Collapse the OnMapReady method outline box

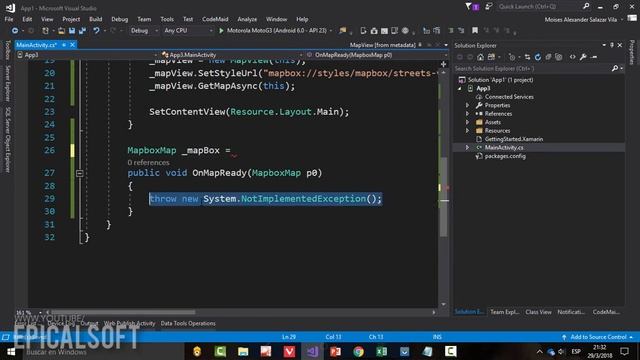coord(80,173)
